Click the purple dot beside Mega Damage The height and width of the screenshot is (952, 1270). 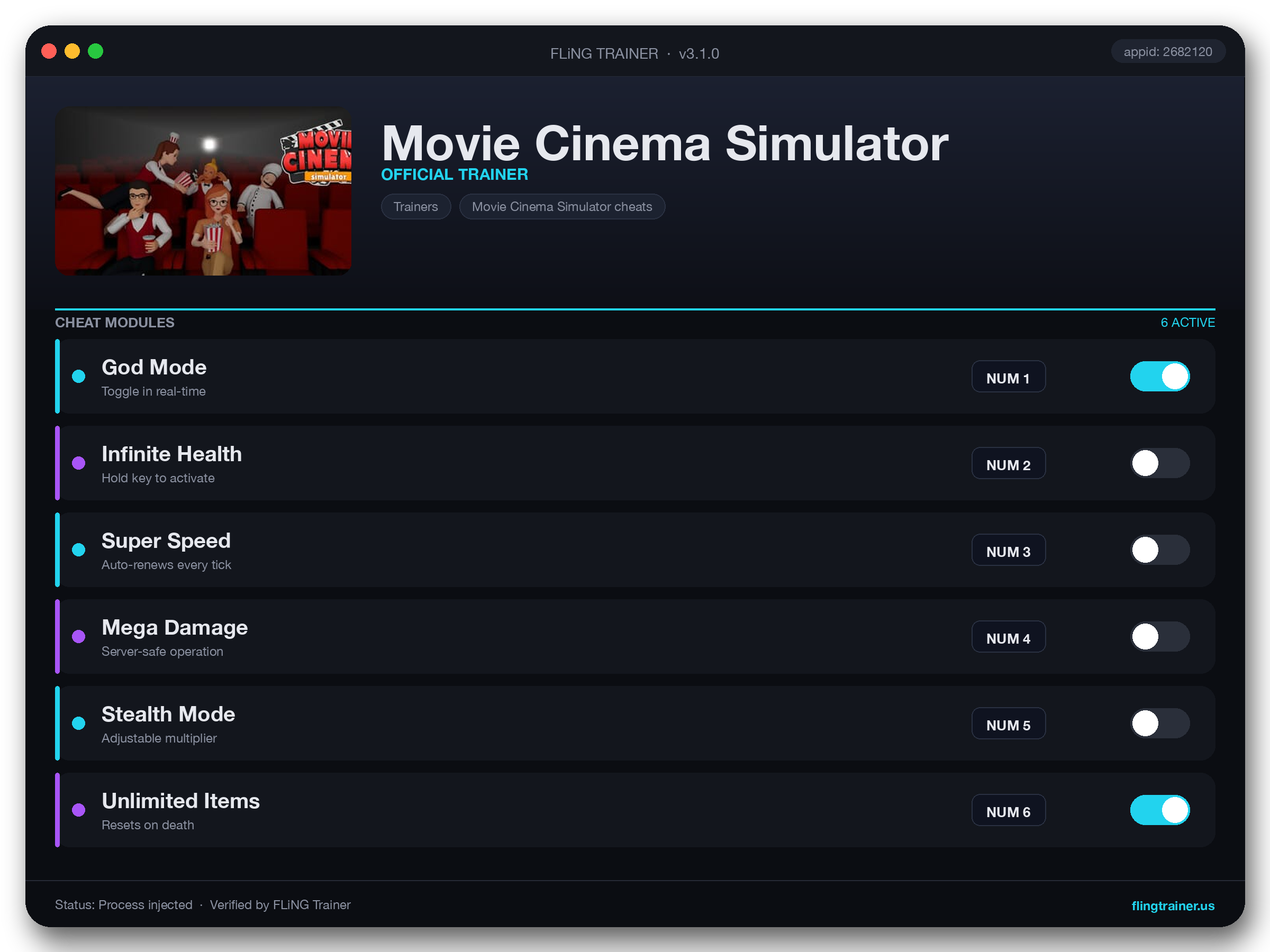79,636
